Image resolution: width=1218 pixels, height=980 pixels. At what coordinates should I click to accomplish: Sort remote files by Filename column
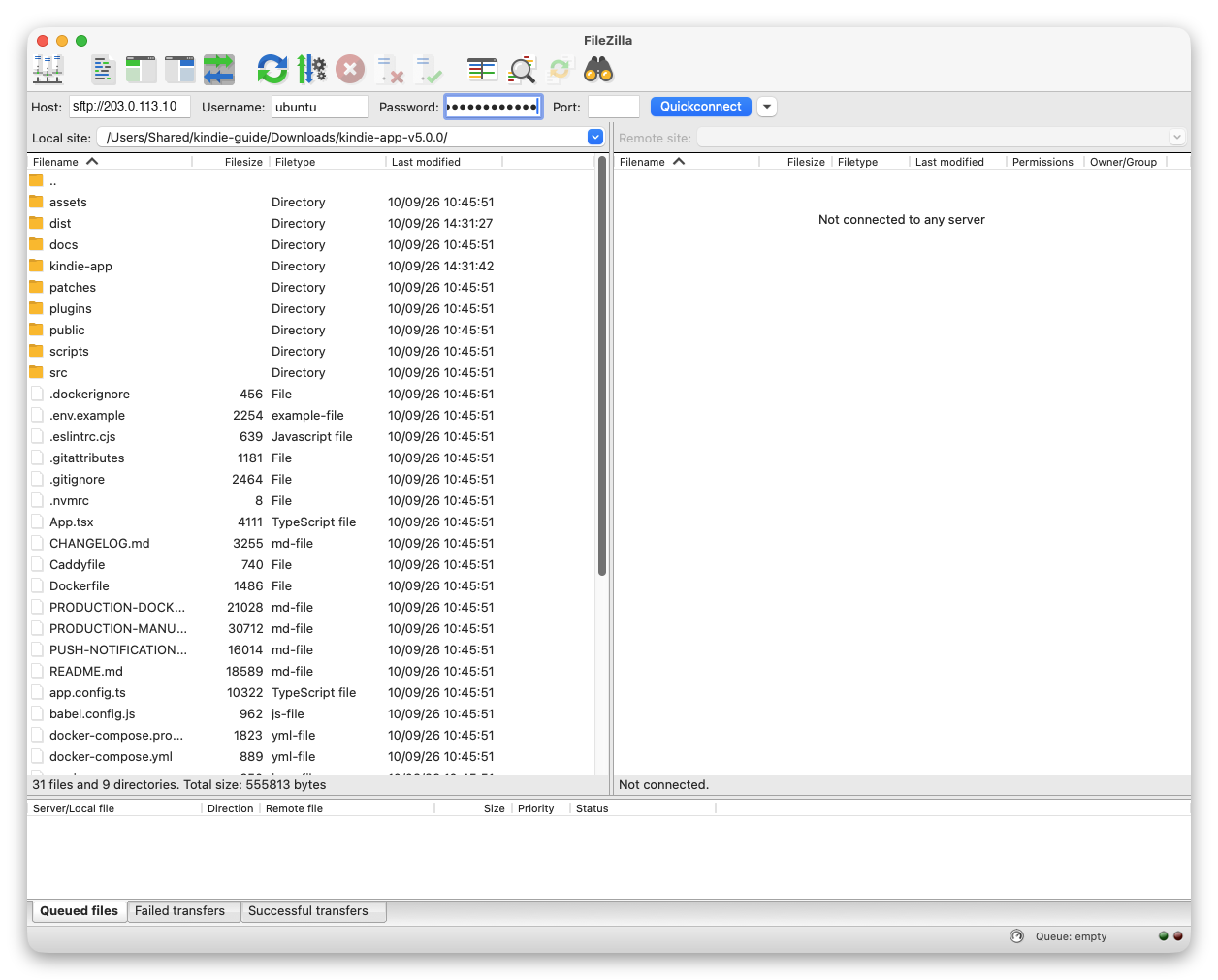click(x=687, y=162)
